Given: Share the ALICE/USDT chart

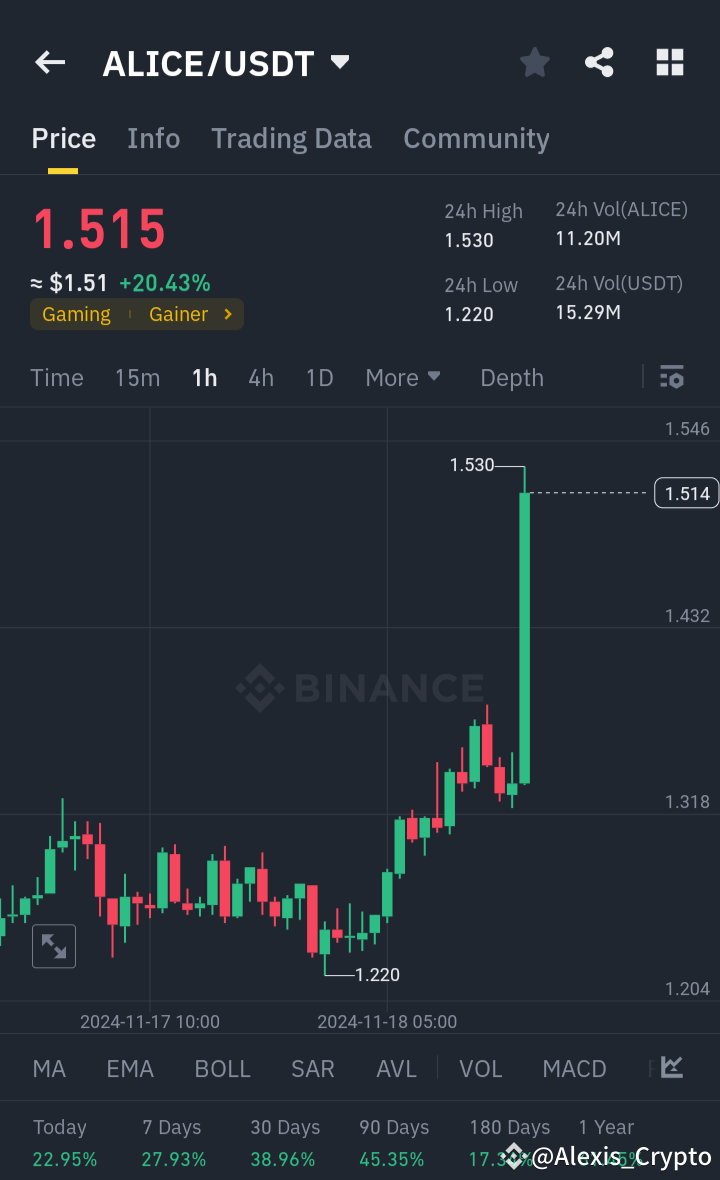Looking at the screenshot, I should tap(599, 62).
